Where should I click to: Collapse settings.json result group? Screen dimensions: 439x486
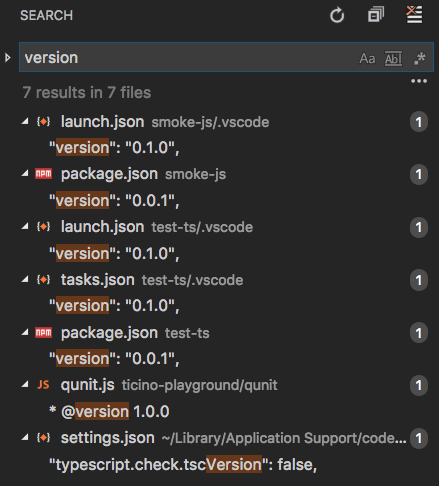click(x=25, y=438)
